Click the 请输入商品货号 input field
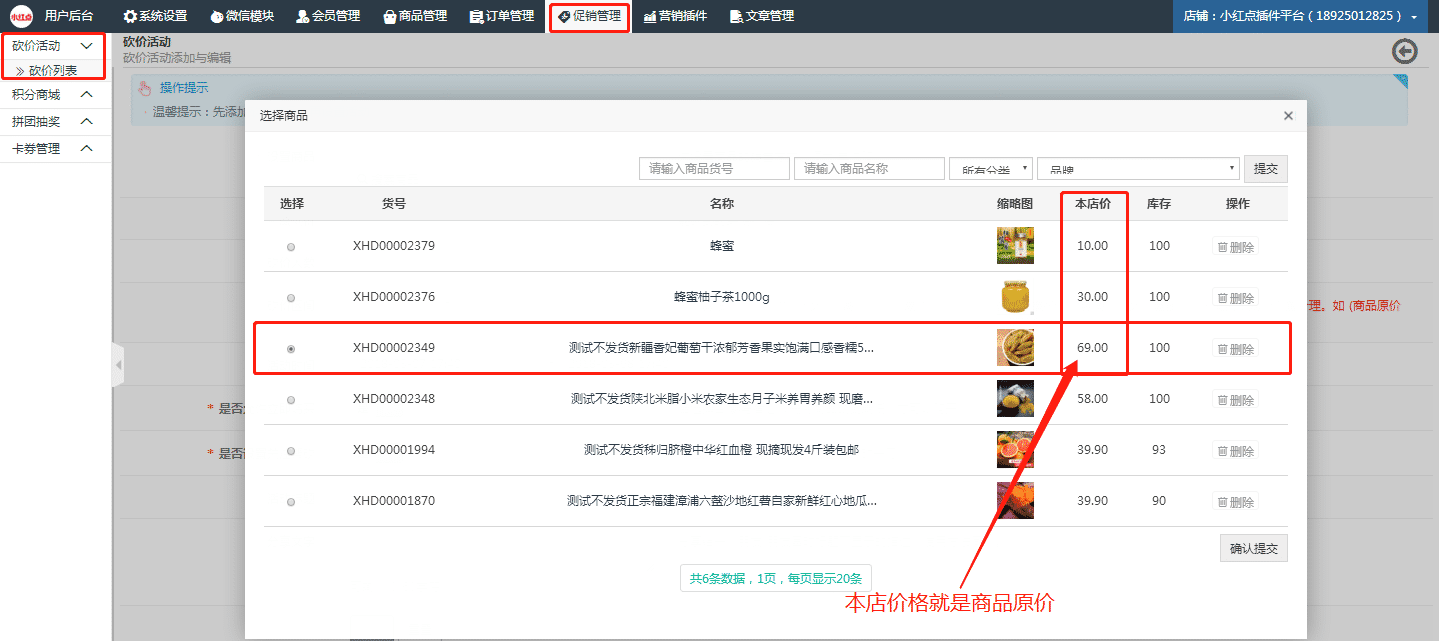This screenshot has width=1439, height=641. coord(714,169)
